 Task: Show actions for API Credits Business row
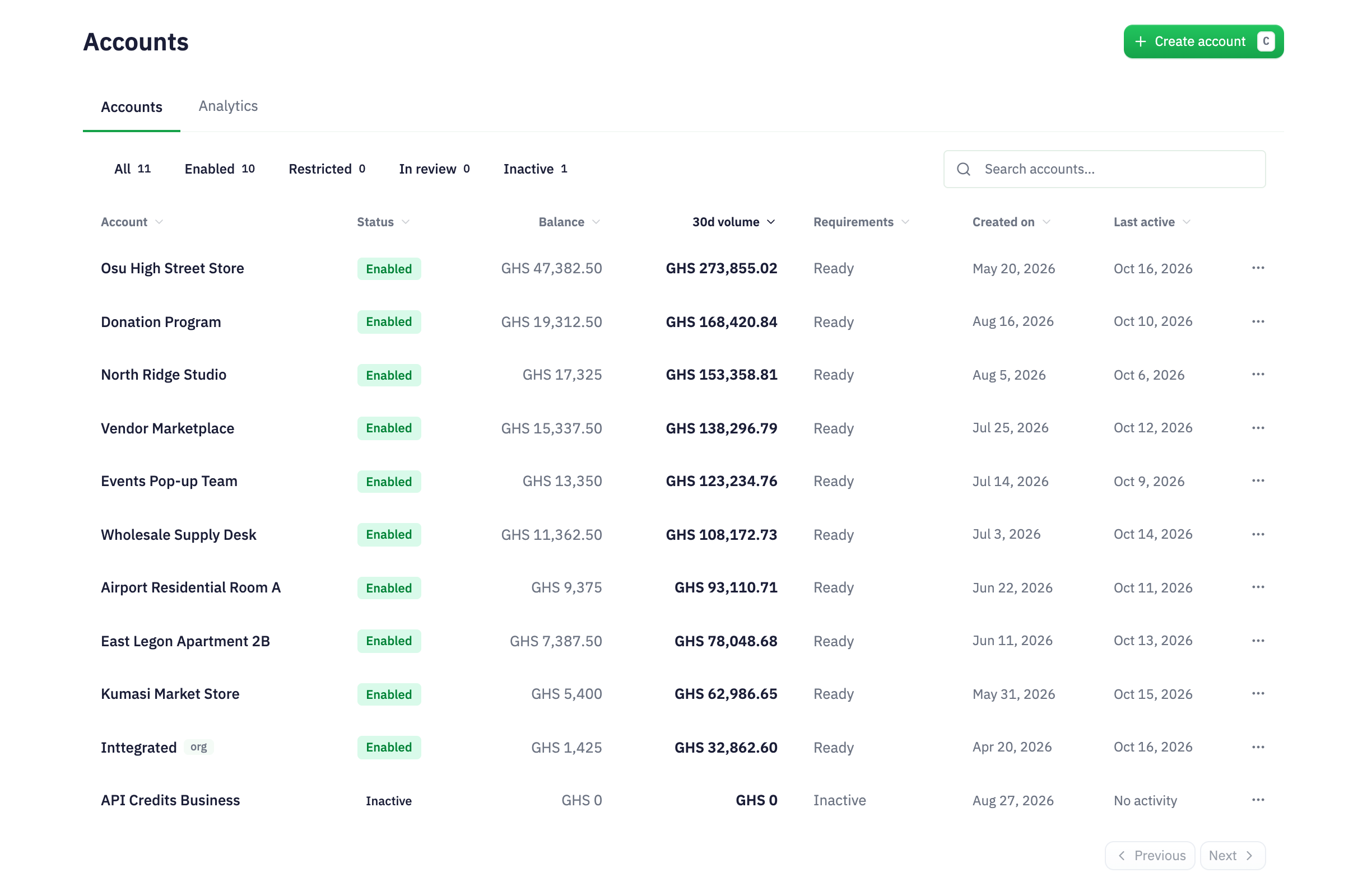pyautogui.click(x=1258, y=799)
